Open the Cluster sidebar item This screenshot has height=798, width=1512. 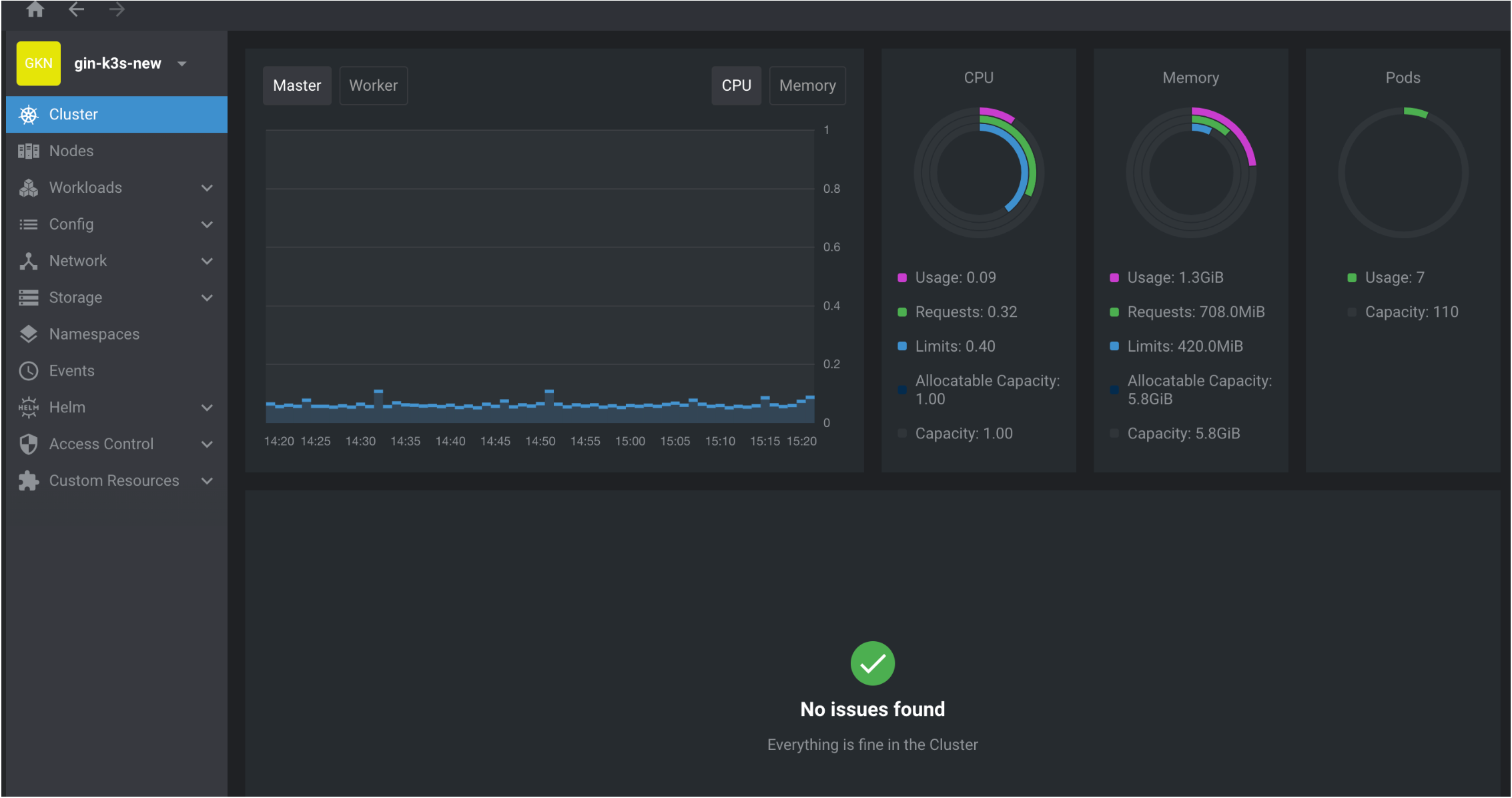pyautogui.click(x=73, y=115)
